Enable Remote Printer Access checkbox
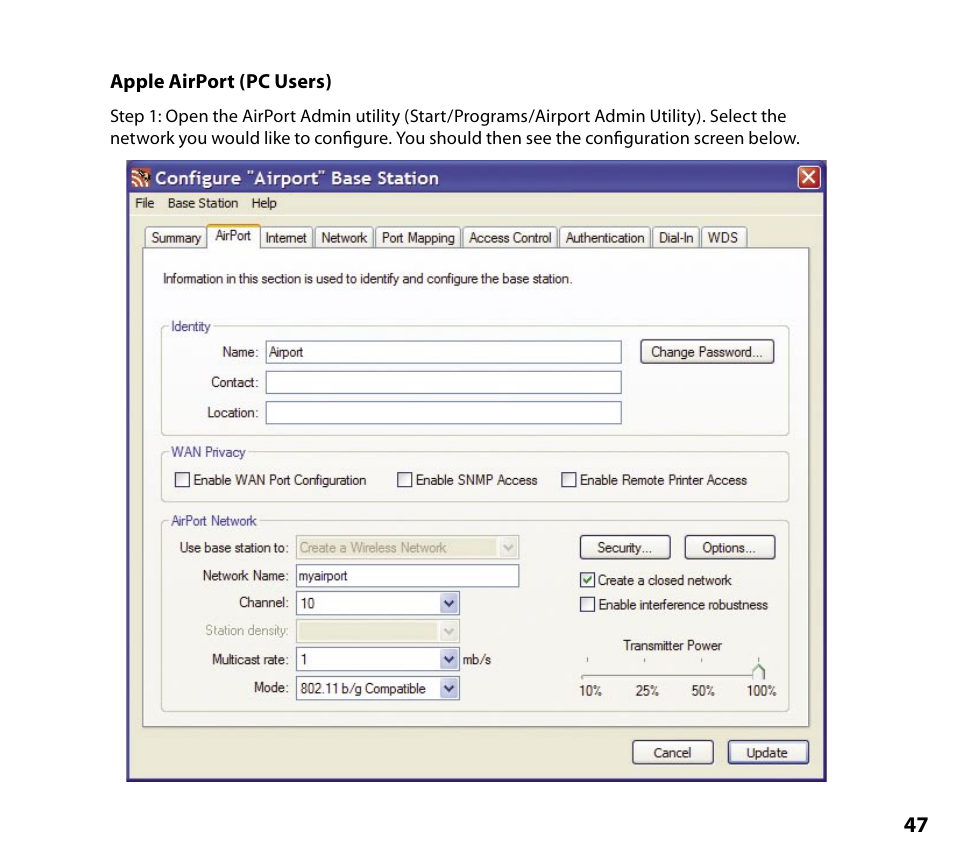Screen dimensions: 954x863 tap(569, 480)
